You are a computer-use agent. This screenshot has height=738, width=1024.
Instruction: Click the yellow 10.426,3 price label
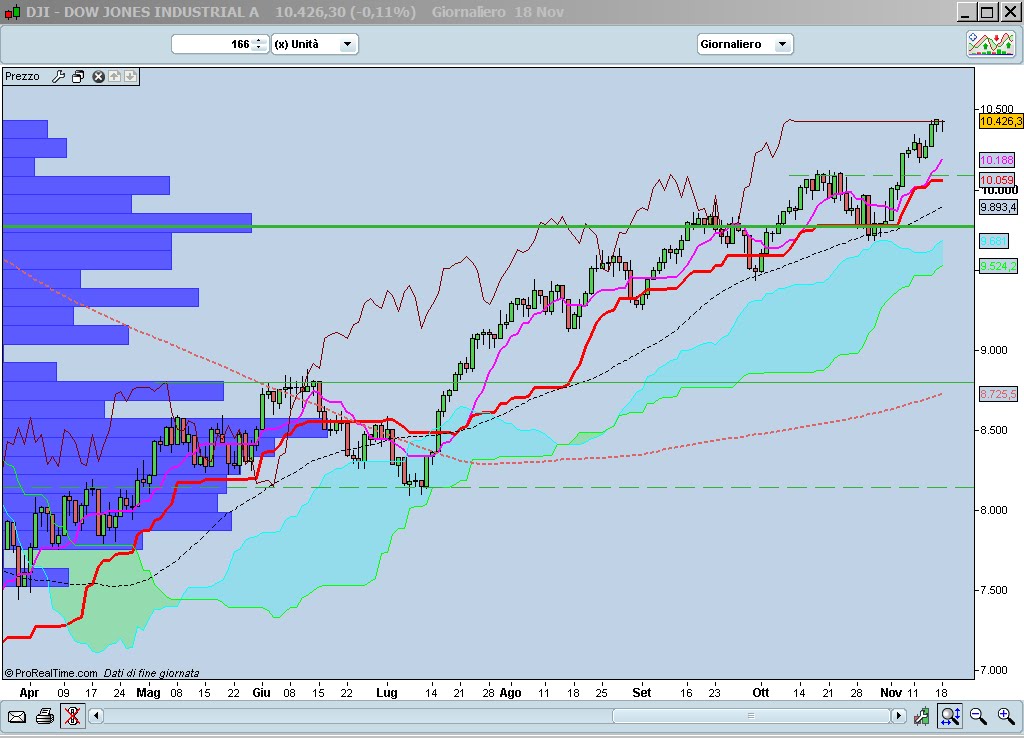(1001, 121)
